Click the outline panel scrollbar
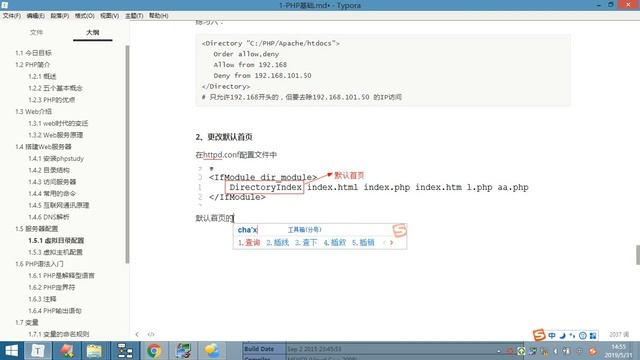 tap(127, 154)
